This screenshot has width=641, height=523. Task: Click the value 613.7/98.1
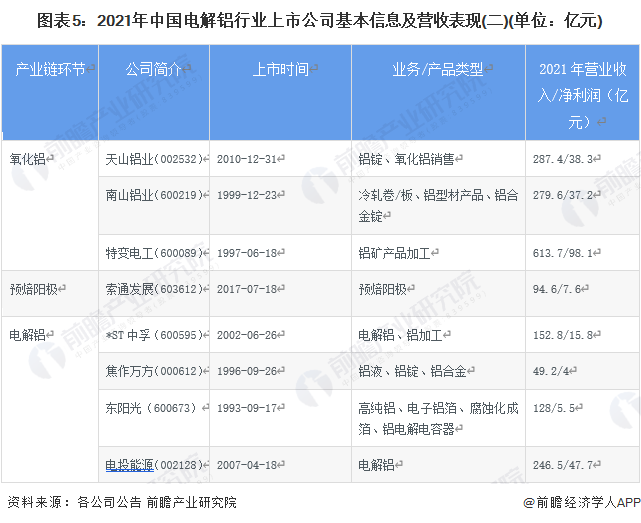[x=563, y=253]
